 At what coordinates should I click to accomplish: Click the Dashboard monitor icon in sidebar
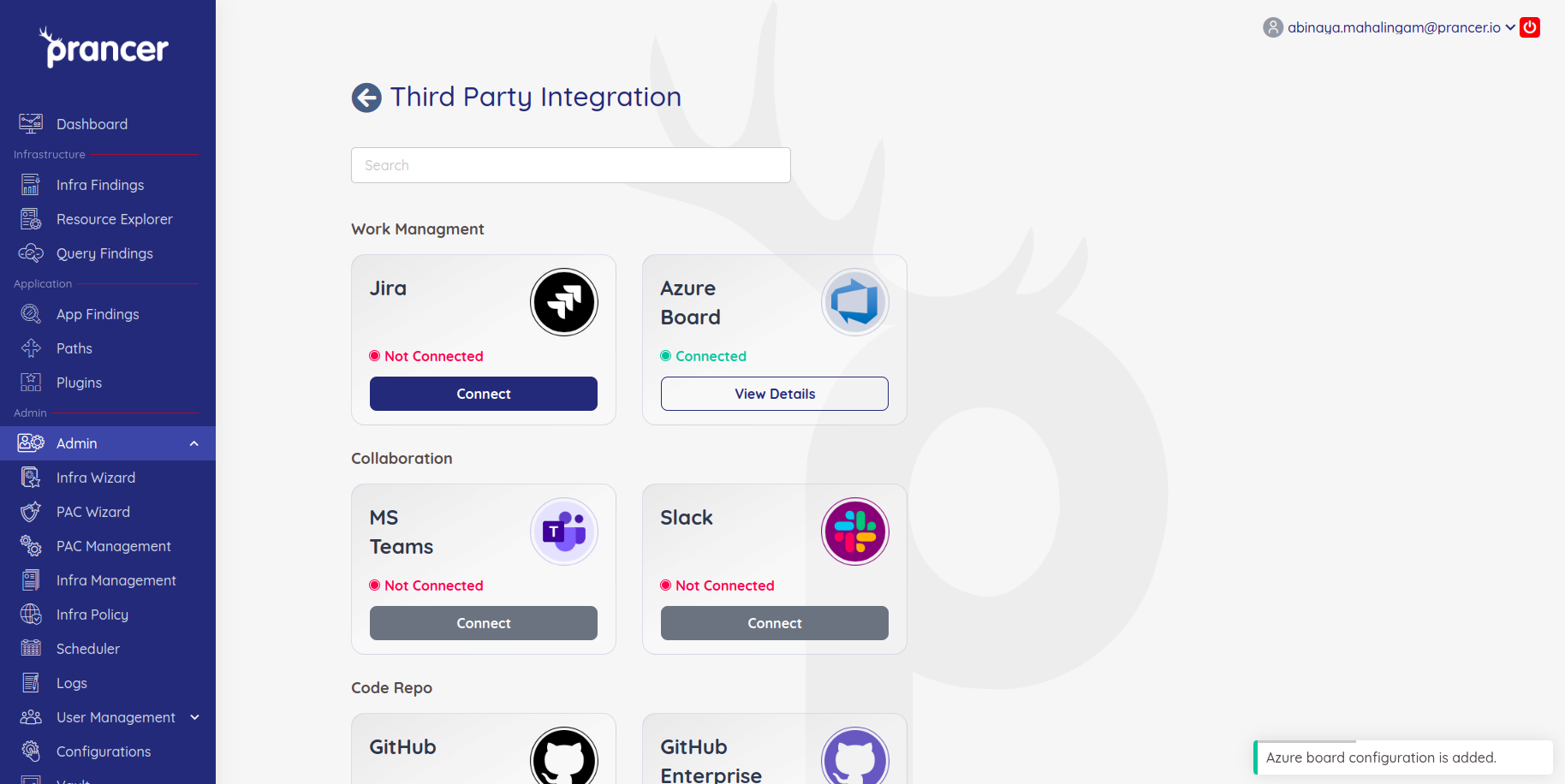[x=31, y=124]
